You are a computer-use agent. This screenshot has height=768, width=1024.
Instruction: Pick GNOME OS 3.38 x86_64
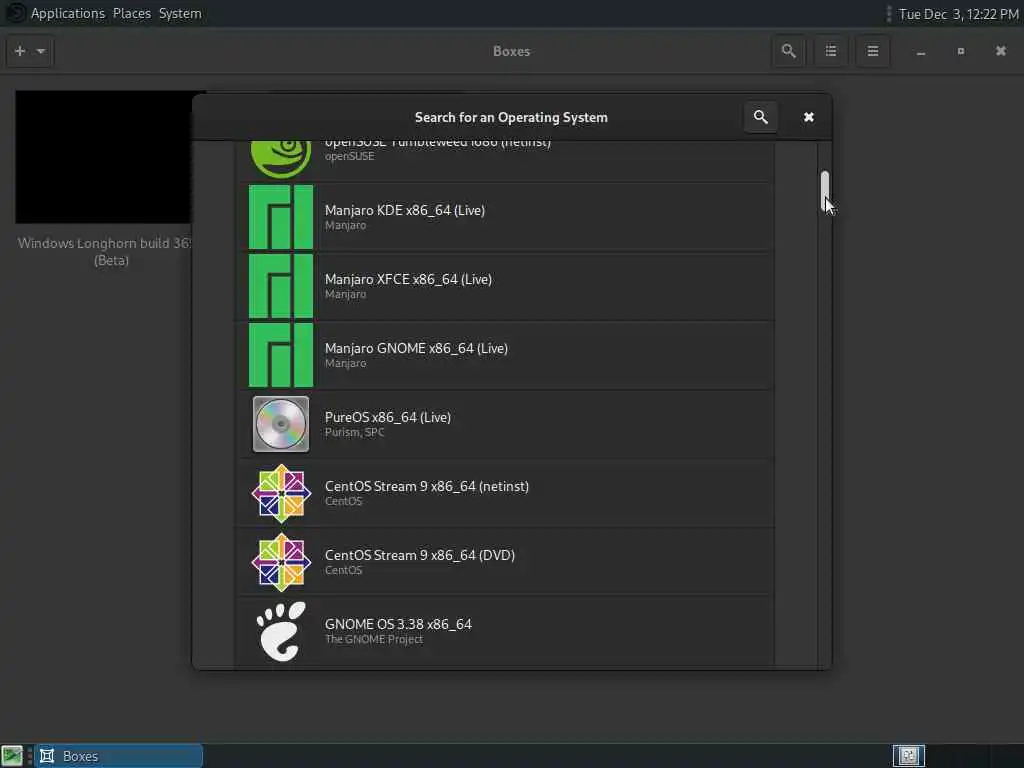pos(505,632)
